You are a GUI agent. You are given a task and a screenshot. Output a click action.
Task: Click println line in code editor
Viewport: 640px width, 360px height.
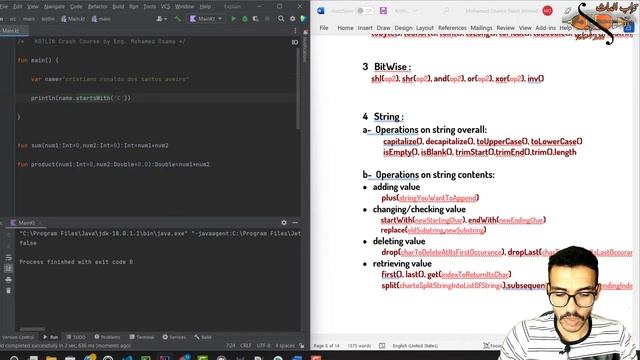click(81, 98)
